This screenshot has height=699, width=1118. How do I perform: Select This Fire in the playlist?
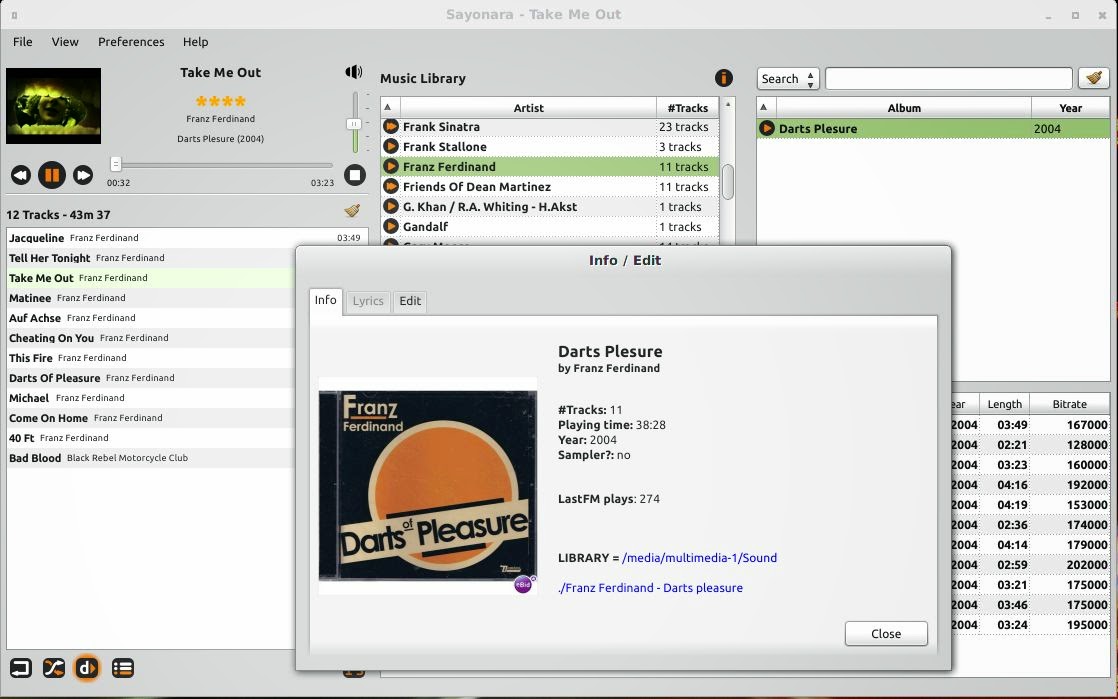point(151,357)
